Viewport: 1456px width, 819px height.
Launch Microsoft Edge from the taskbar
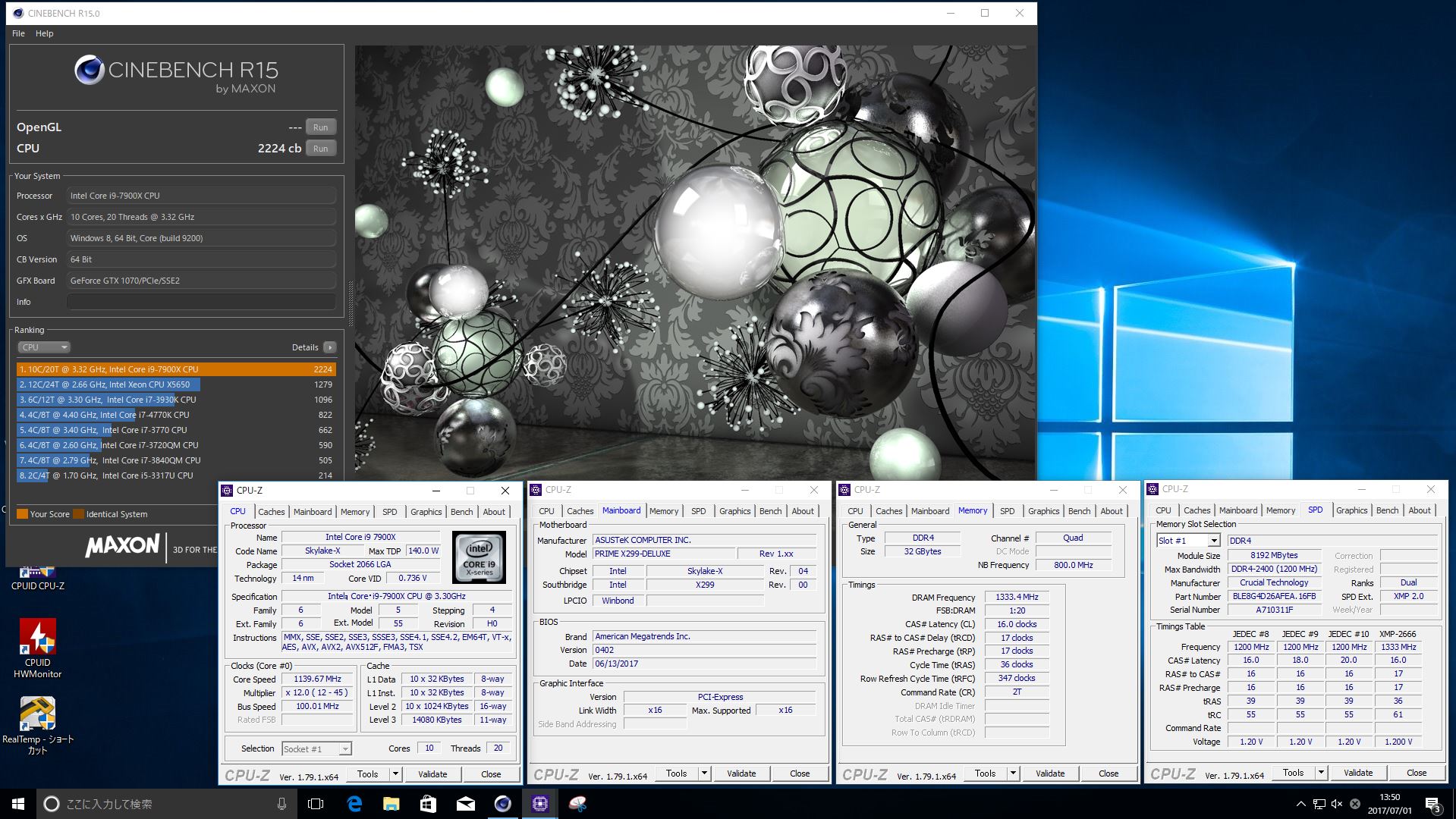click(354, 804)
